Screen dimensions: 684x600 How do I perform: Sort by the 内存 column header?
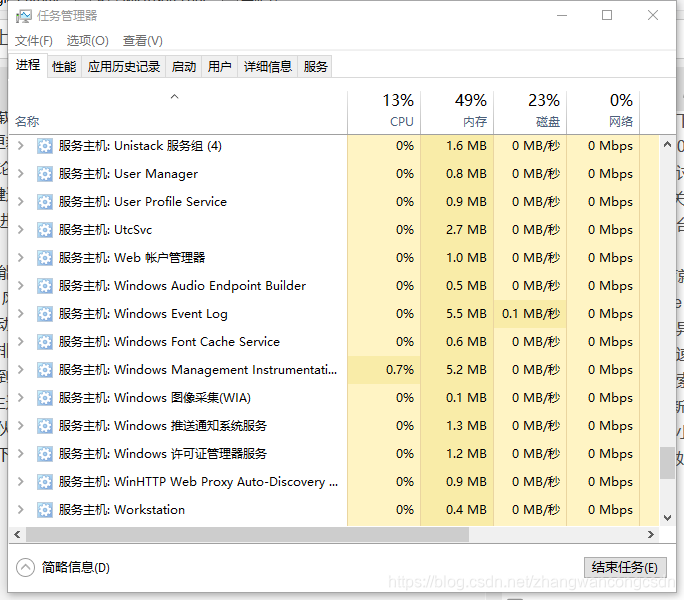click(457, 112)
